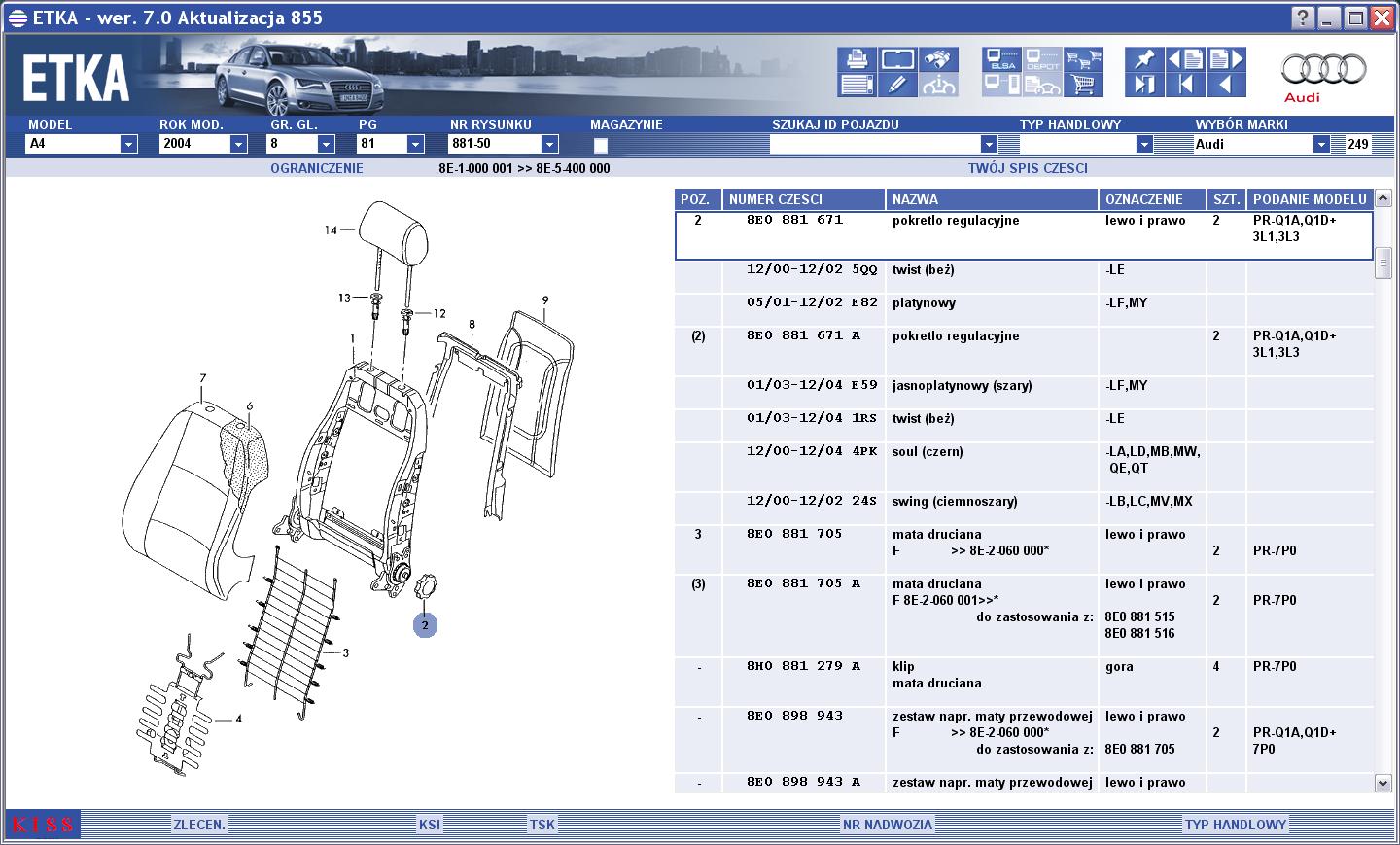The width and height of the screenshot is (1400, 845).
Task: Open the DEPOT icon
Action: pyautogui.click(x=1042, y=59)
